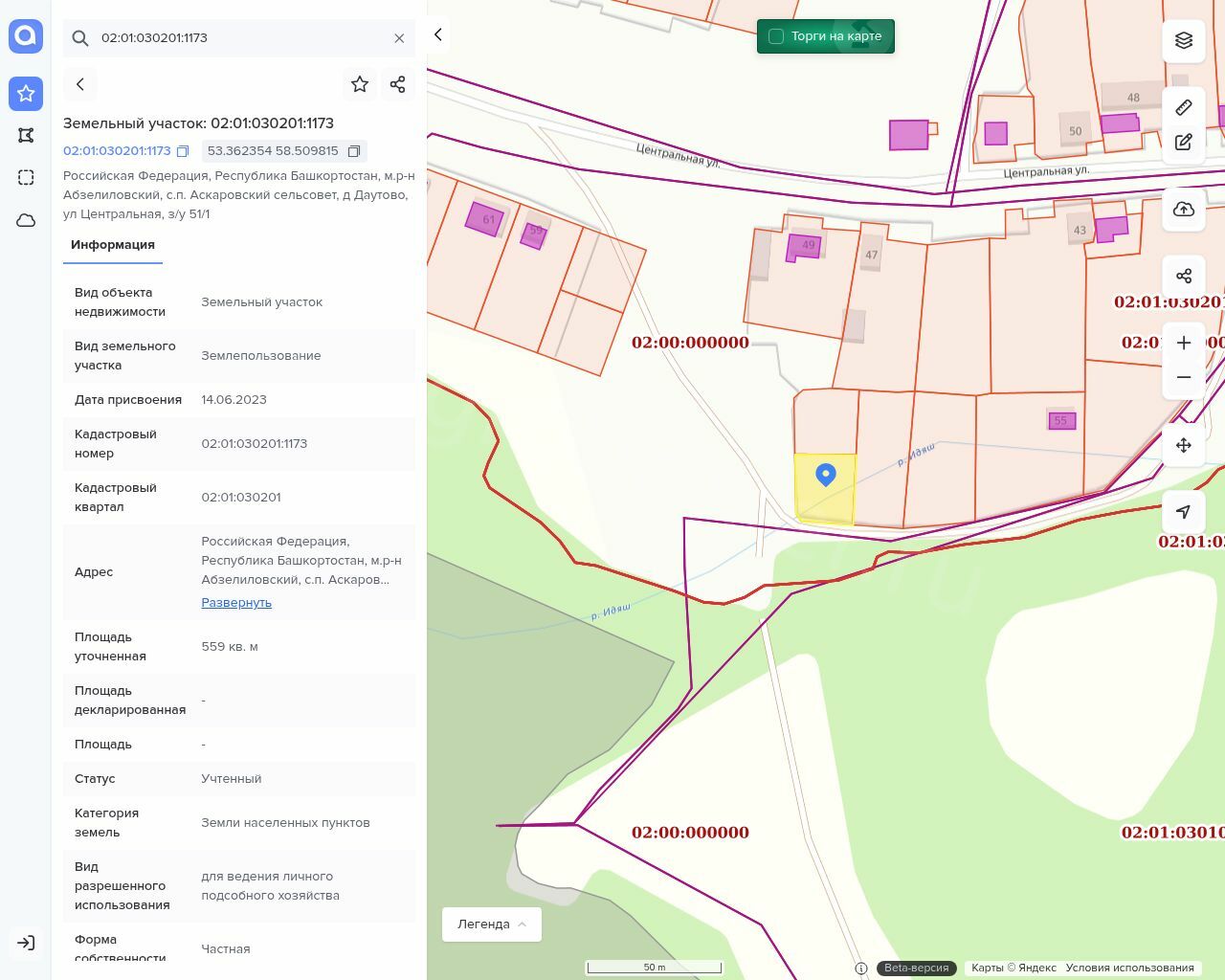
Task: Copy cadastral number 02:01:030201:1173
Action: [x=183, y=151]
